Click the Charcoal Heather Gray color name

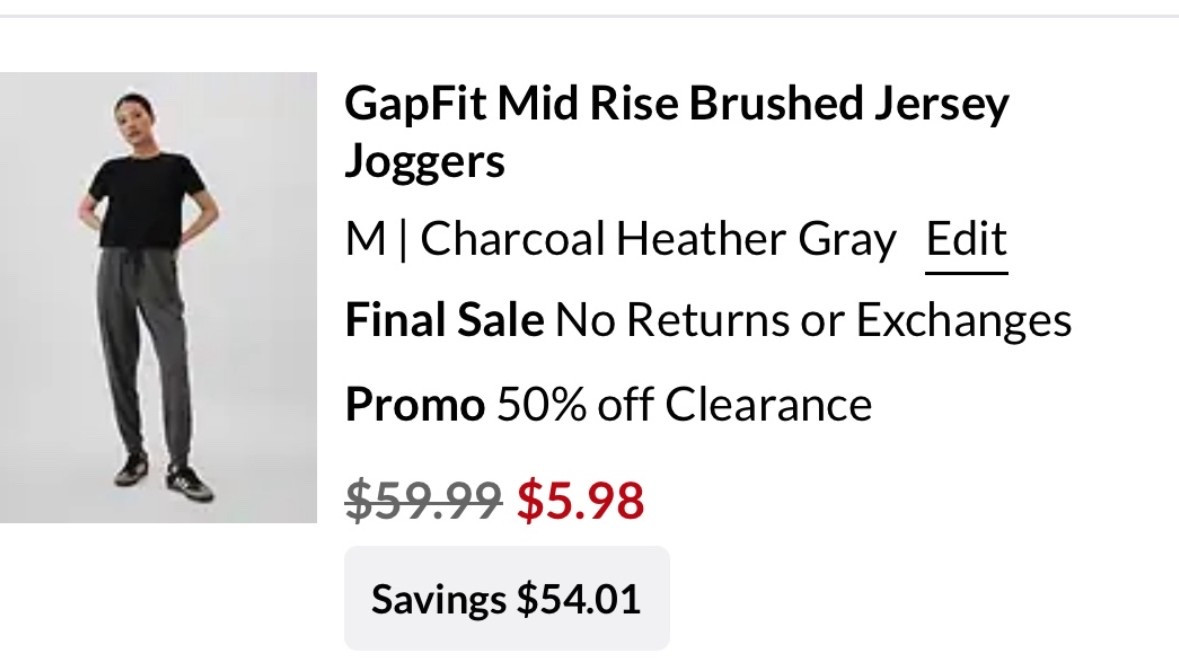[x=658, y=240]
